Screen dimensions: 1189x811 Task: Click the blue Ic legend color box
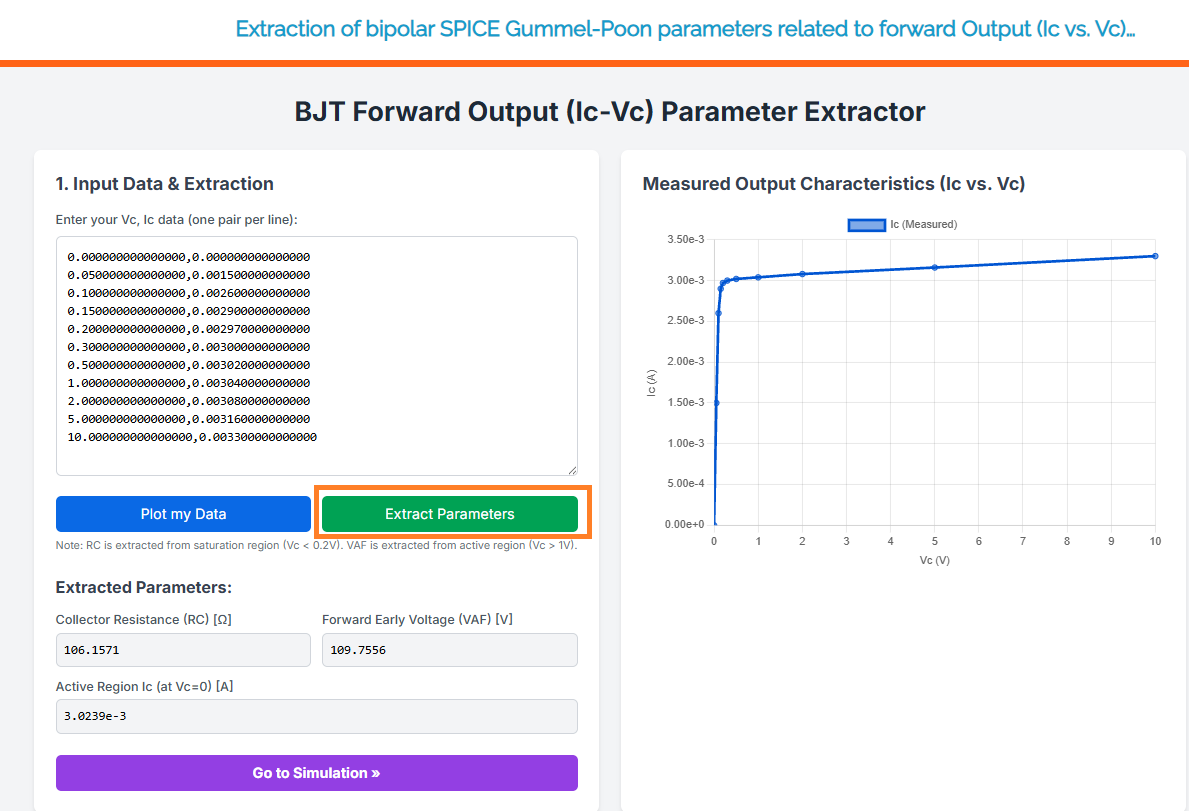[866, 225]
